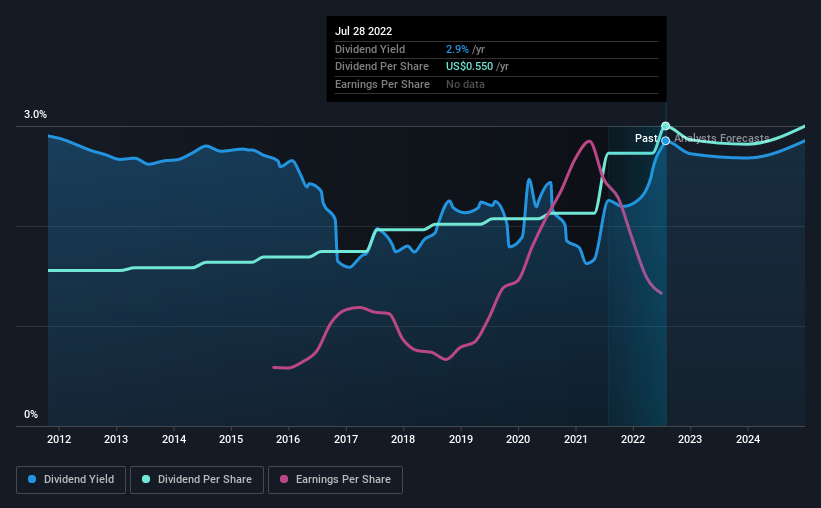Click the blue Dividend Yield legend dot
821x508 pixels.
coord(32,479)
